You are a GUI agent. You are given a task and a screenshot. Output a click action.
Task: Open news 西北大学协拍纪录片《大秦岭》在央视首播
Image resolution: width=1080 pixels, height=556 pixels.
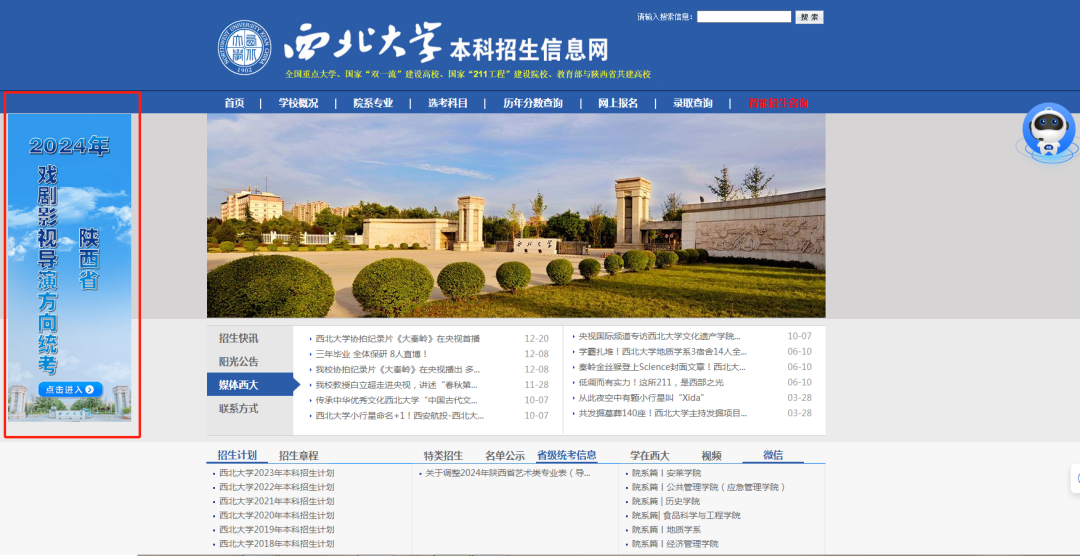pyautogui.click(x=397, y=338)
